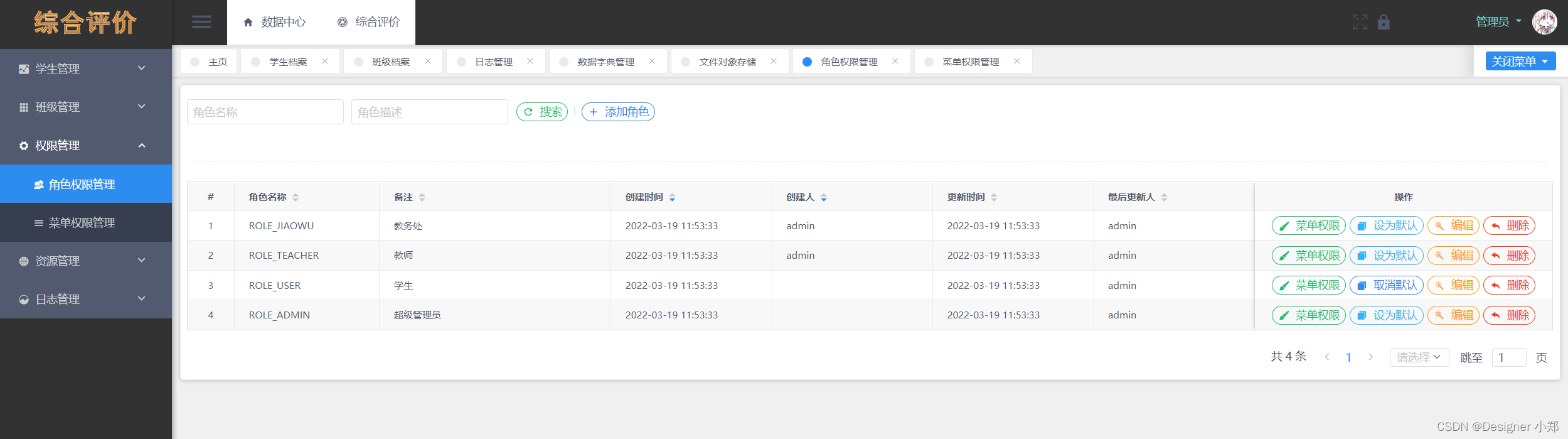Sort by 最后更新人 column arrows

click(1165, 197)
